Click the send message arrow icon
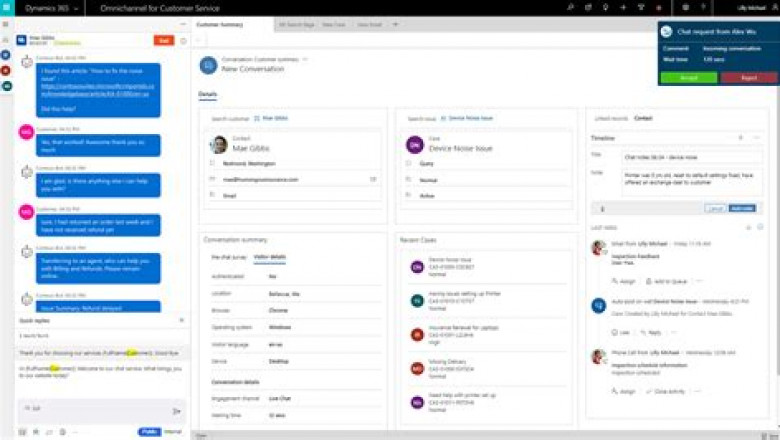780x440 pixels. 177,410
